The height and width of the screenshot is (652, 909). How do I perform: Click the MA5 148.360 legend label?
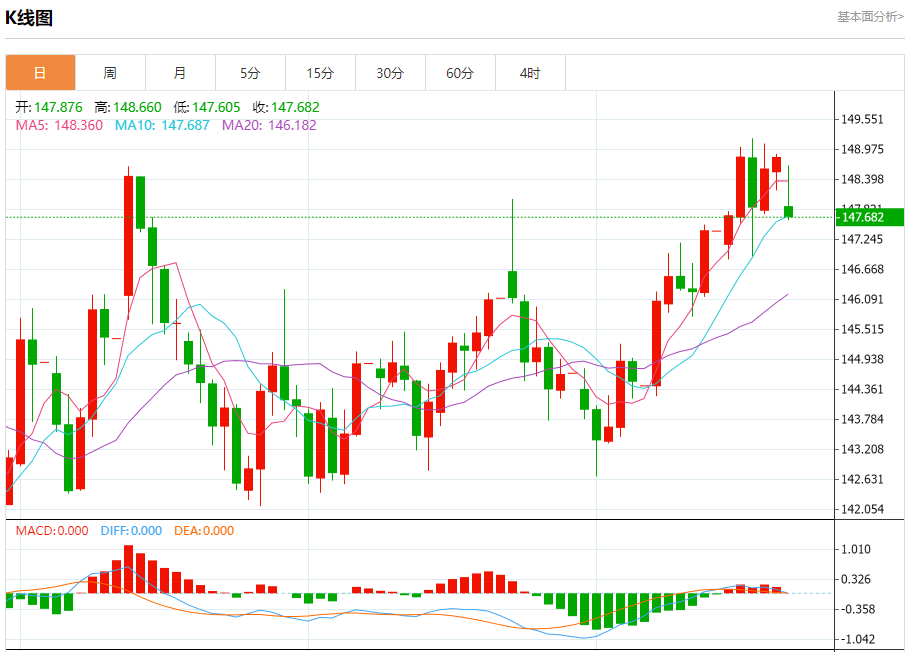pos(59,125)
